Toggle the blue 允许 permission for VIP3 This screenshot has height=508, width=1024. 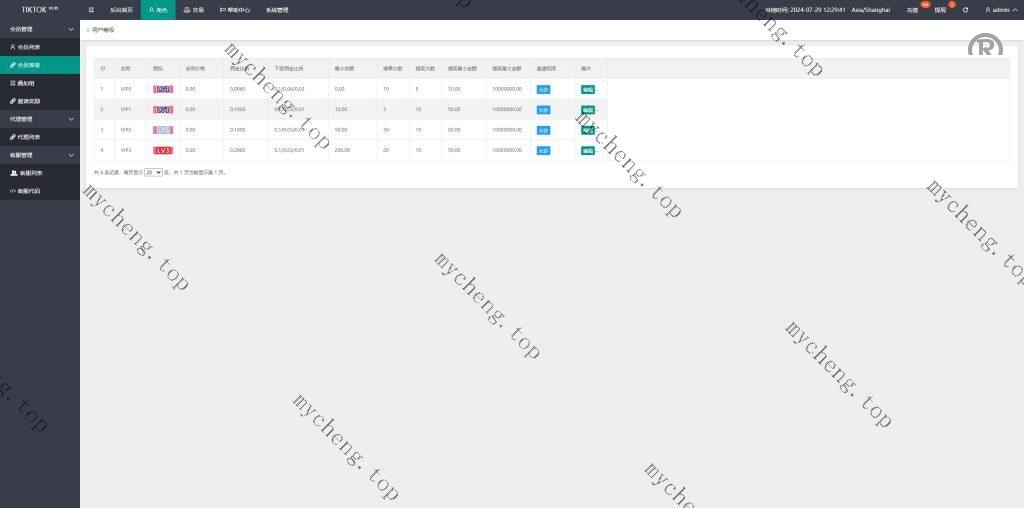543,150
